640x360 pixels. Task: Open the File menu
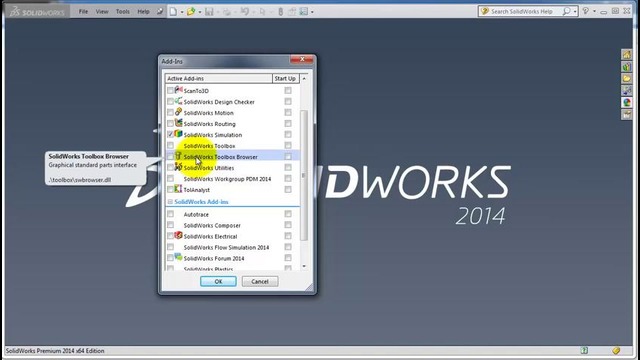click(83, 11)
